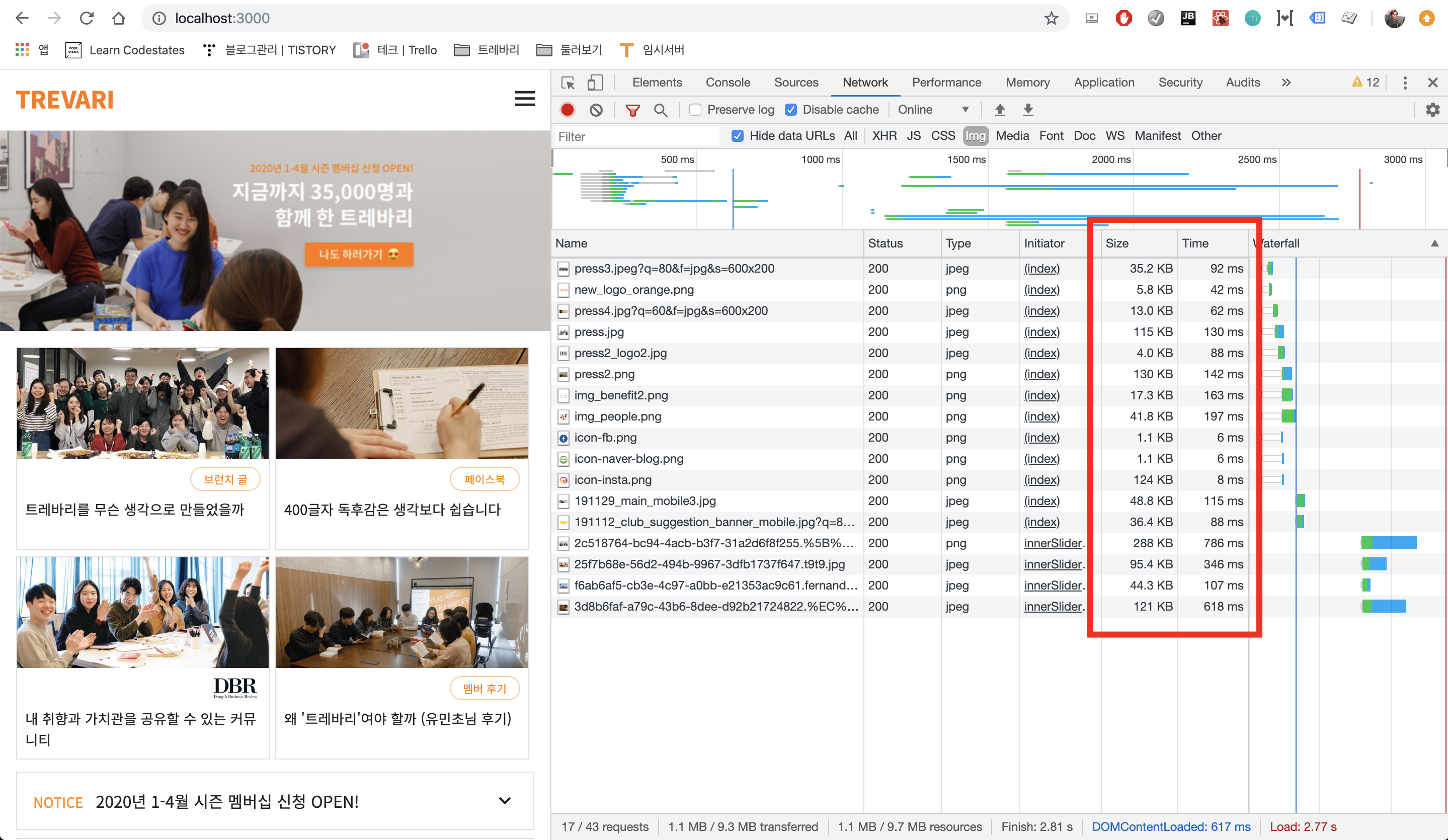Clear the network log

(x=596, y=110)
